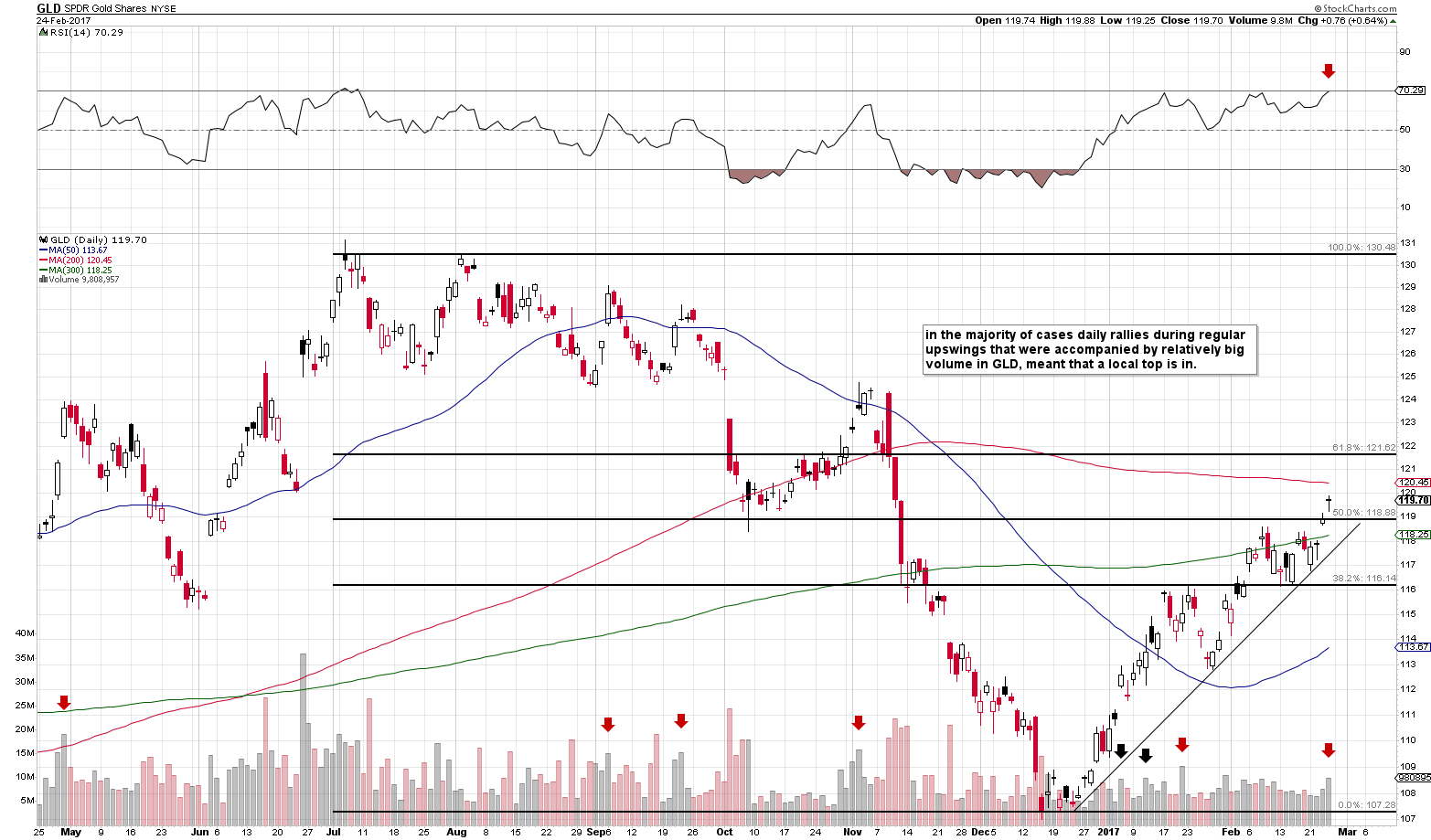The width and height of the screenshot is (1431, 840).
Task: Click the 'Jul' label on date axis
Action: coord(333,833)
